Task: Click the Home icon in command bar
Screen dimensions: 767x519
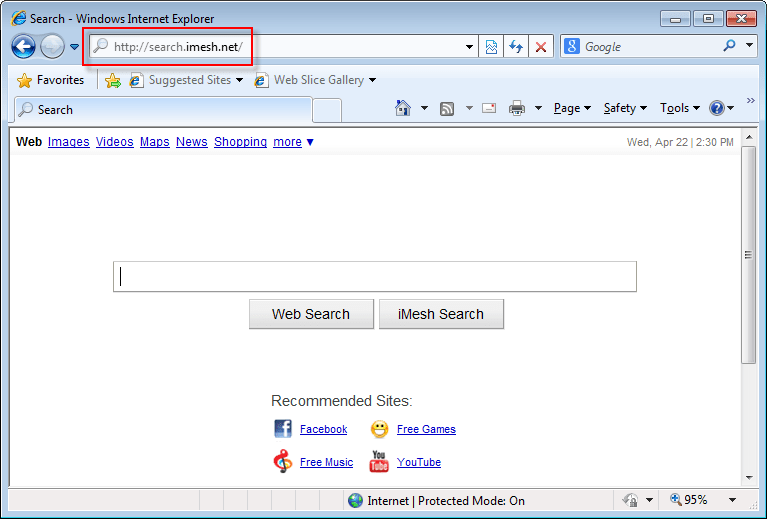Action: (403, 108)
